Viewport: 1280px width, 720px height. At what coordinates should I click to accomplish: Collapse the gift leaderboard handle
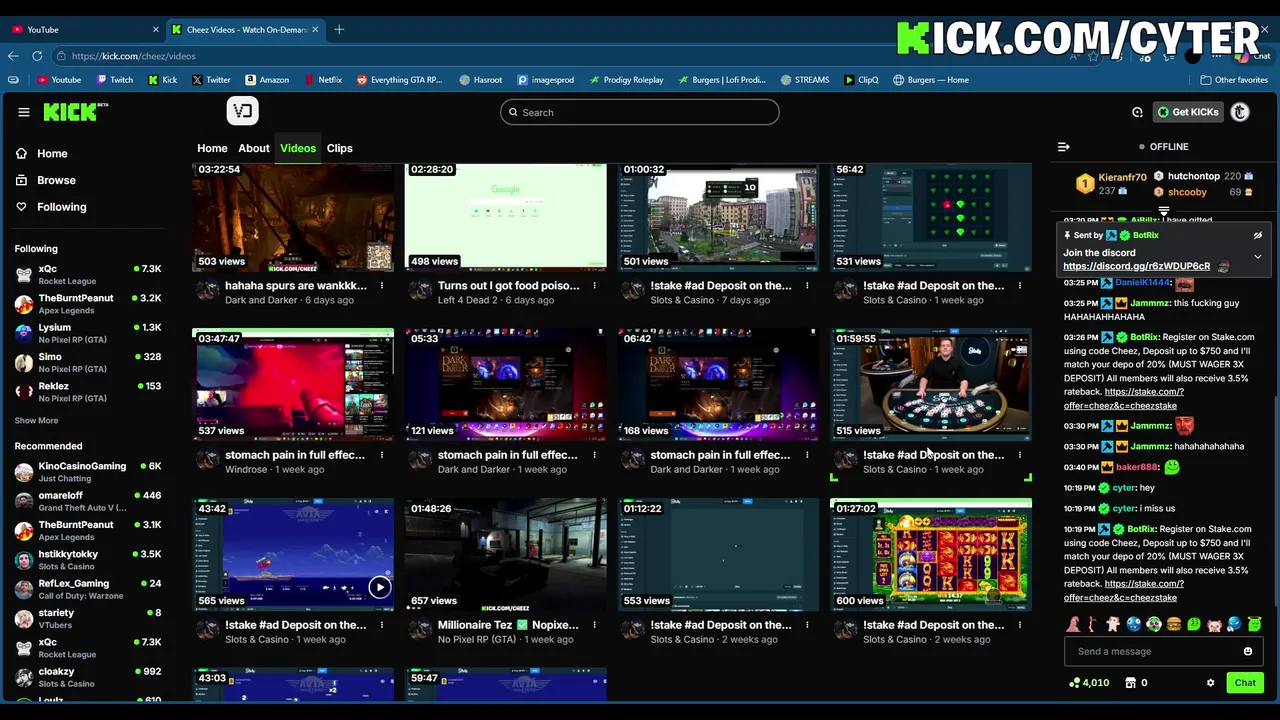tap(1164, 212)
